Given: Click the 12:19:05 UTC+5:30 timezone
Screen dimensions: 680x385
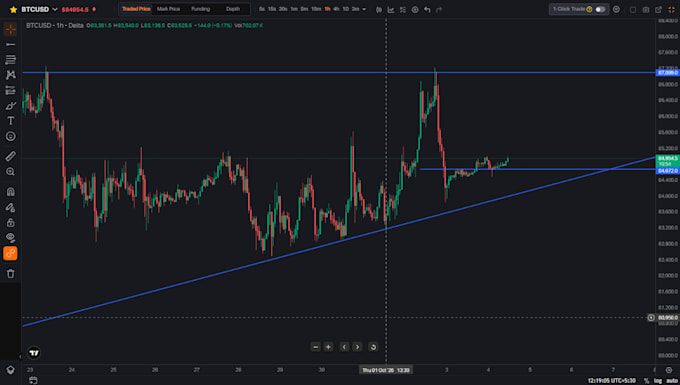Looking at the screenshot, I should pos(611,381).
